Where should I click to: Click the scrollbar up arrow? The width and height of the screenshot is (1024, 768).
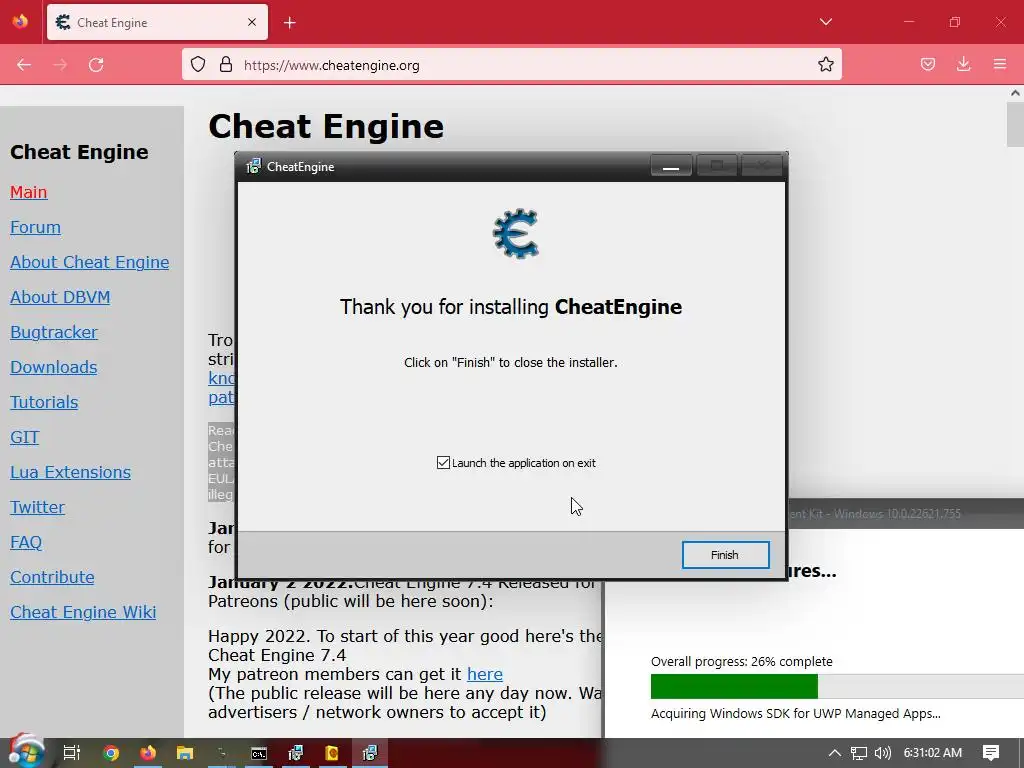pyautogui.click(x=1015, y=93)
